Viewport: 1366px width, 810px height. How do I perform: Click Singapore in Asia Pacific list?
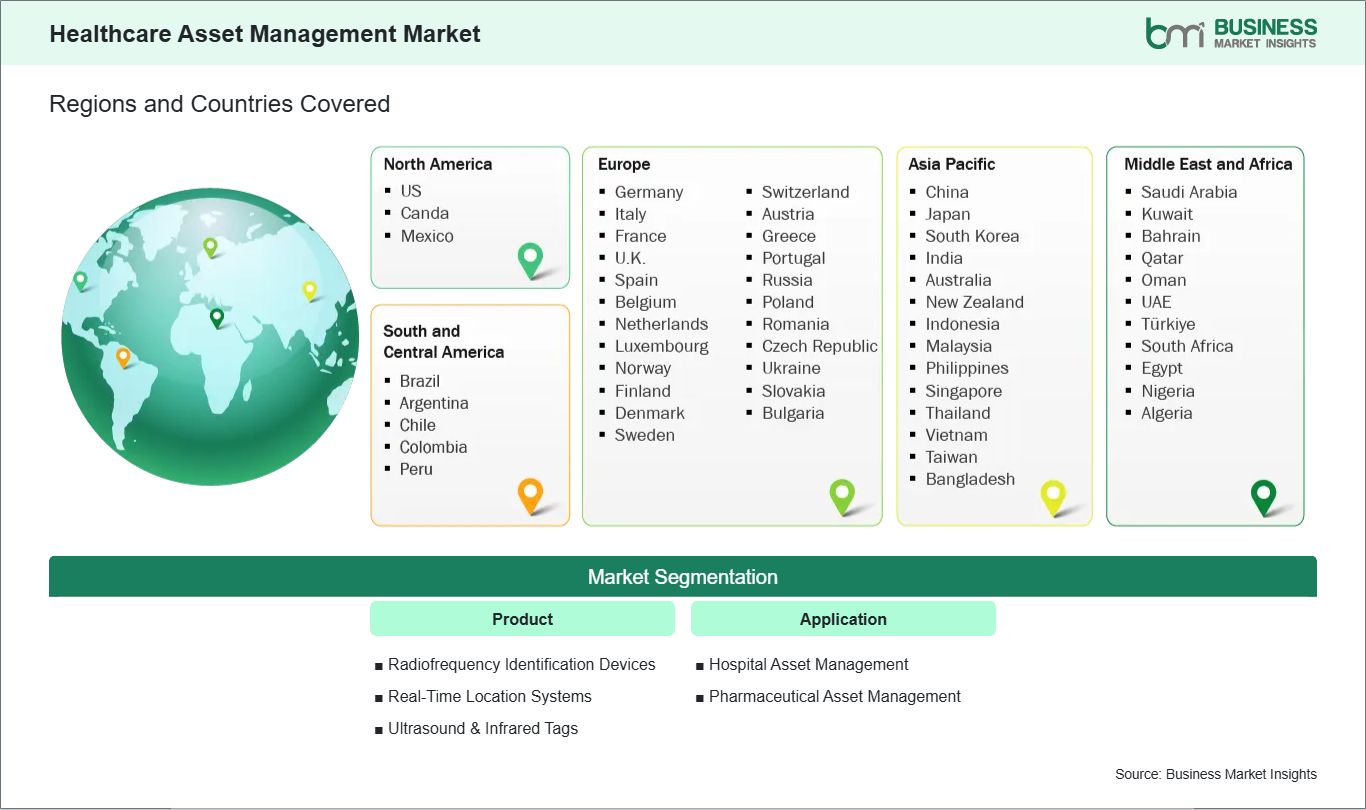point(964,391)
